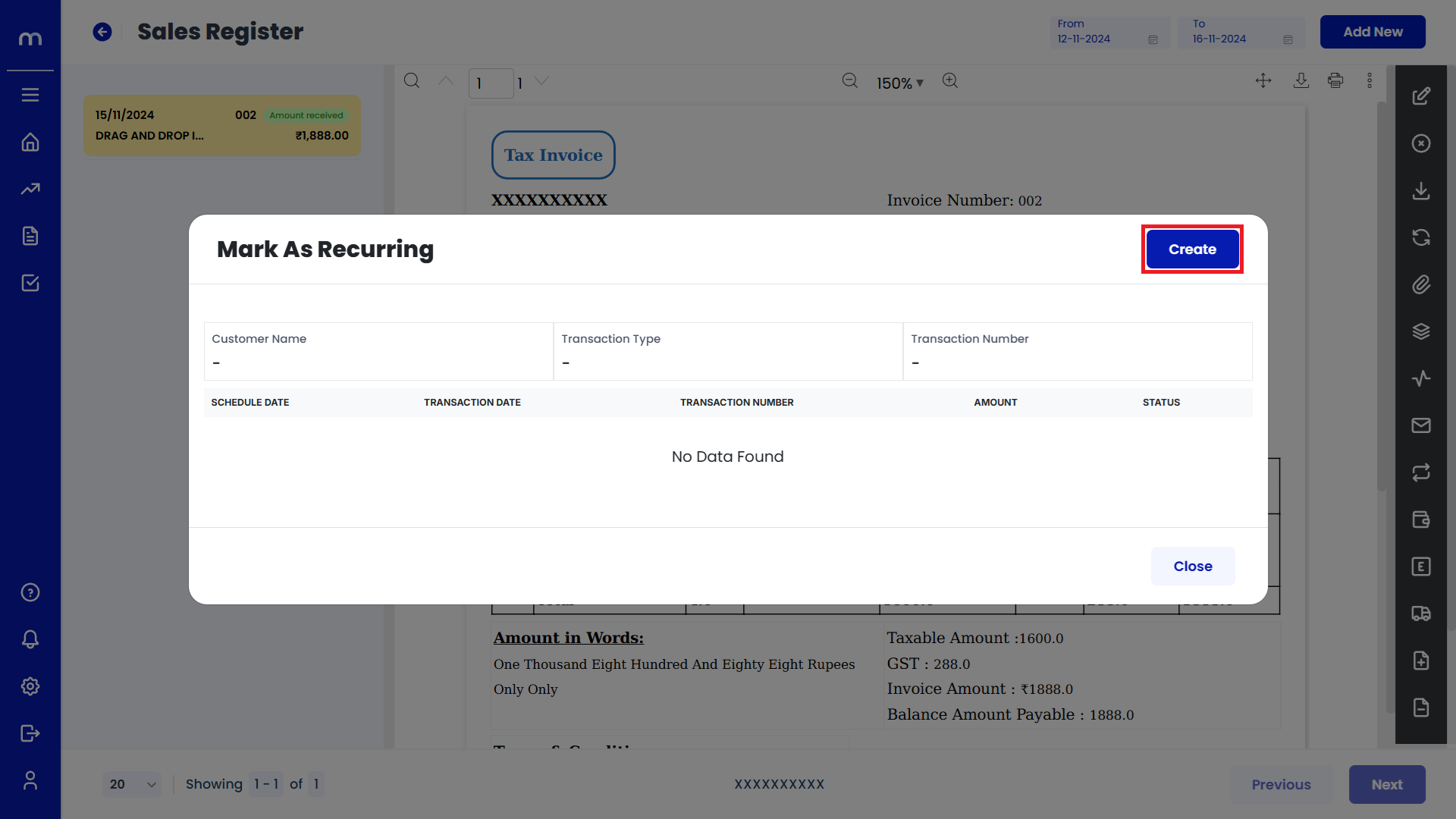The height and width of the screenshot is (819, 1456).
Task: Click the layers stack icon in the right panel
Action: 1421,331
